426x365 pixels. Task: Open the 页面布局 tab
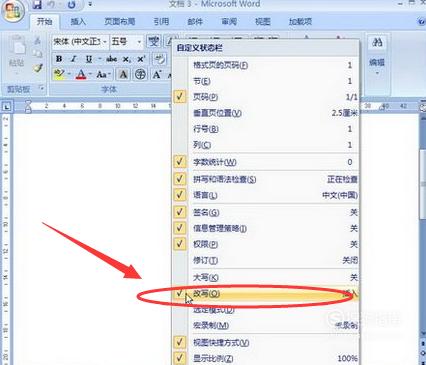pos(120,22)
